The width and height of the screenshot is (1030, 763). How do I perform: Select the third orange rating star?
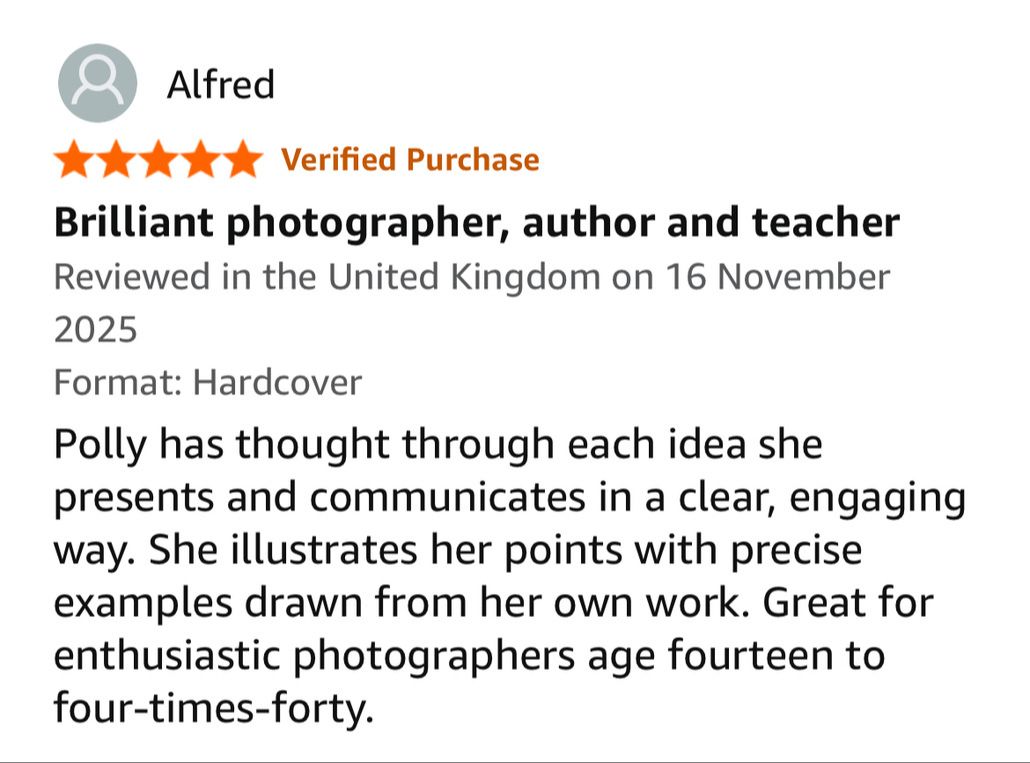[159, 159]
